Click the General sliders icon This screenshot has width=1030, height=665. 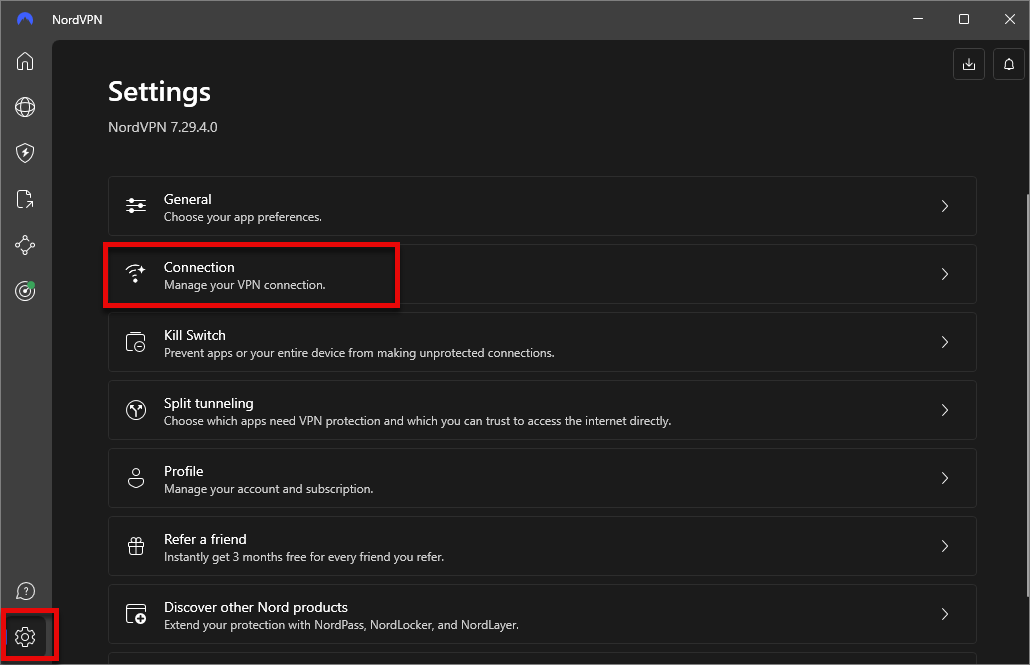pyautogui.click(x=136, y=206)
